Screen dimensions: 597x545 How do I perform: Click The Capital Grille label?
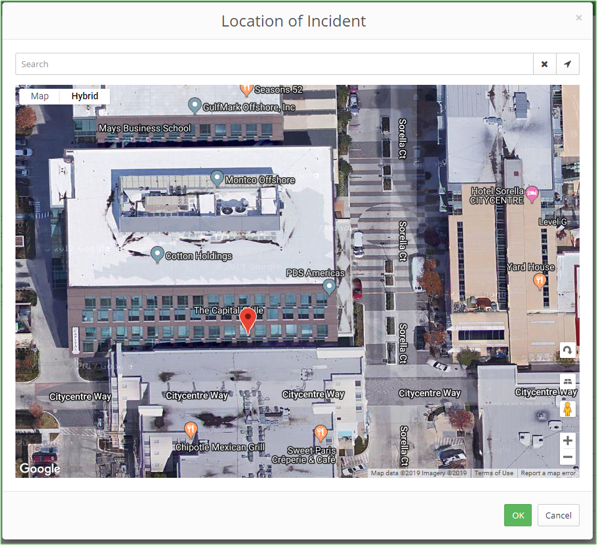(x=228, y=310)
